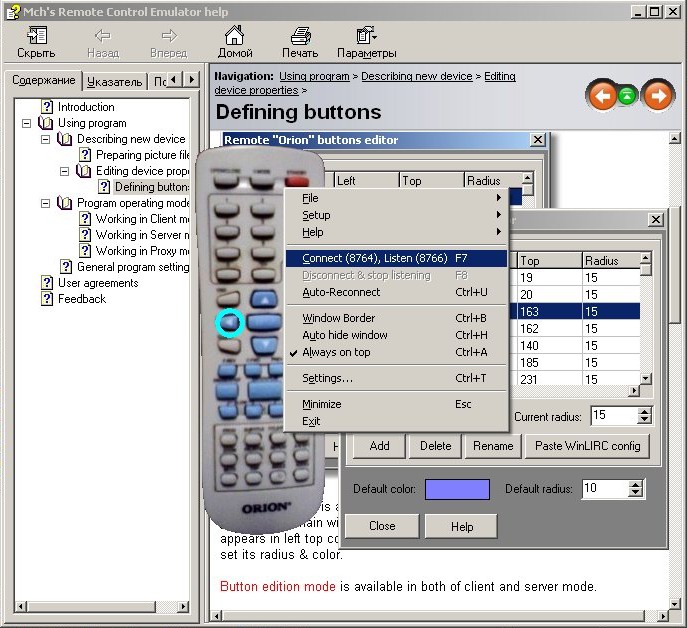Click the Скрыть (Hide) toolbar icon
This screenshot has height=628, width=687.
coord(37,35)
